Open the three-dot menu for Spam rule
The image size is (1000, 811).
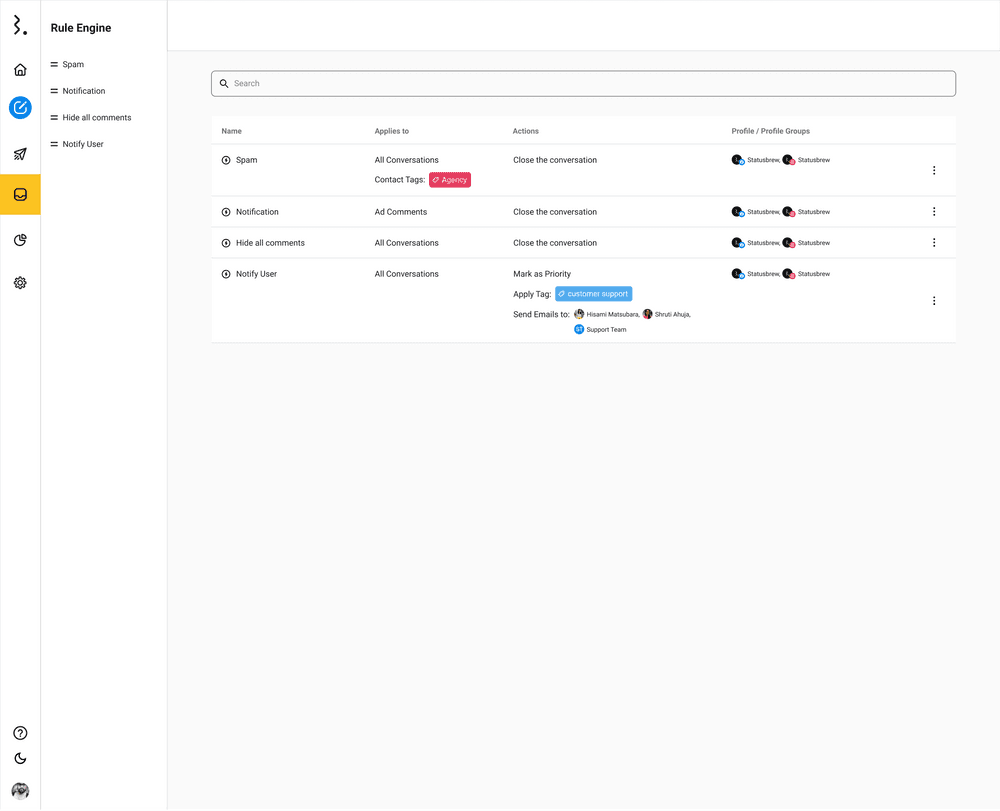pyautogui.click(x=934, y=170)
